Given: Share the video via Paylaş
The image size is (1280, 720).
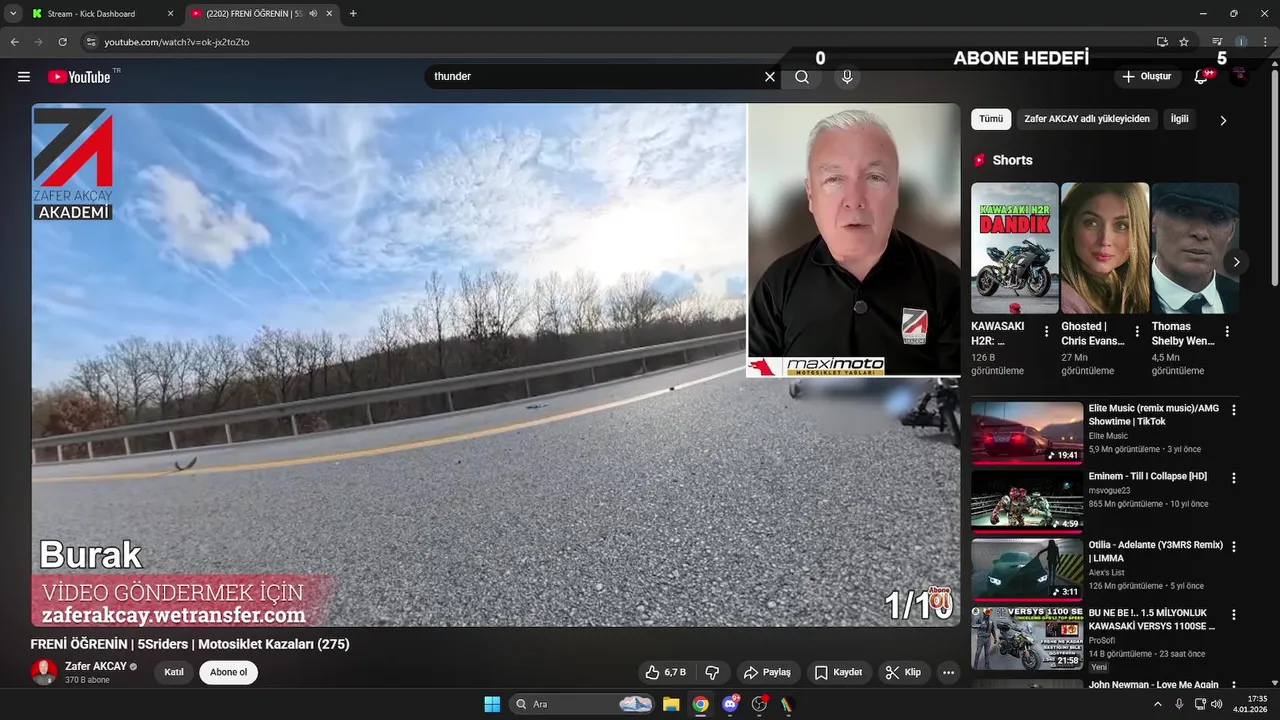Looking at the screenshot, I should [x=768, y=672].
